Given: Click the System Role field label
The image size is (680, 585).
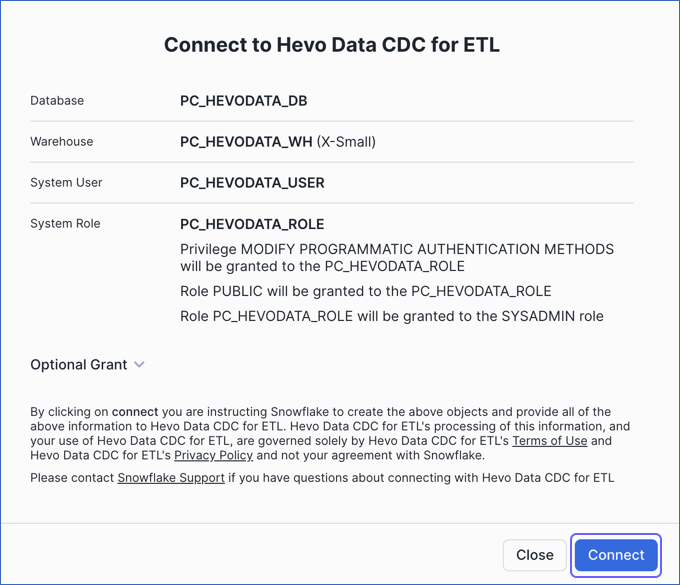Looking at the screenshot, I should coord(65,224).
